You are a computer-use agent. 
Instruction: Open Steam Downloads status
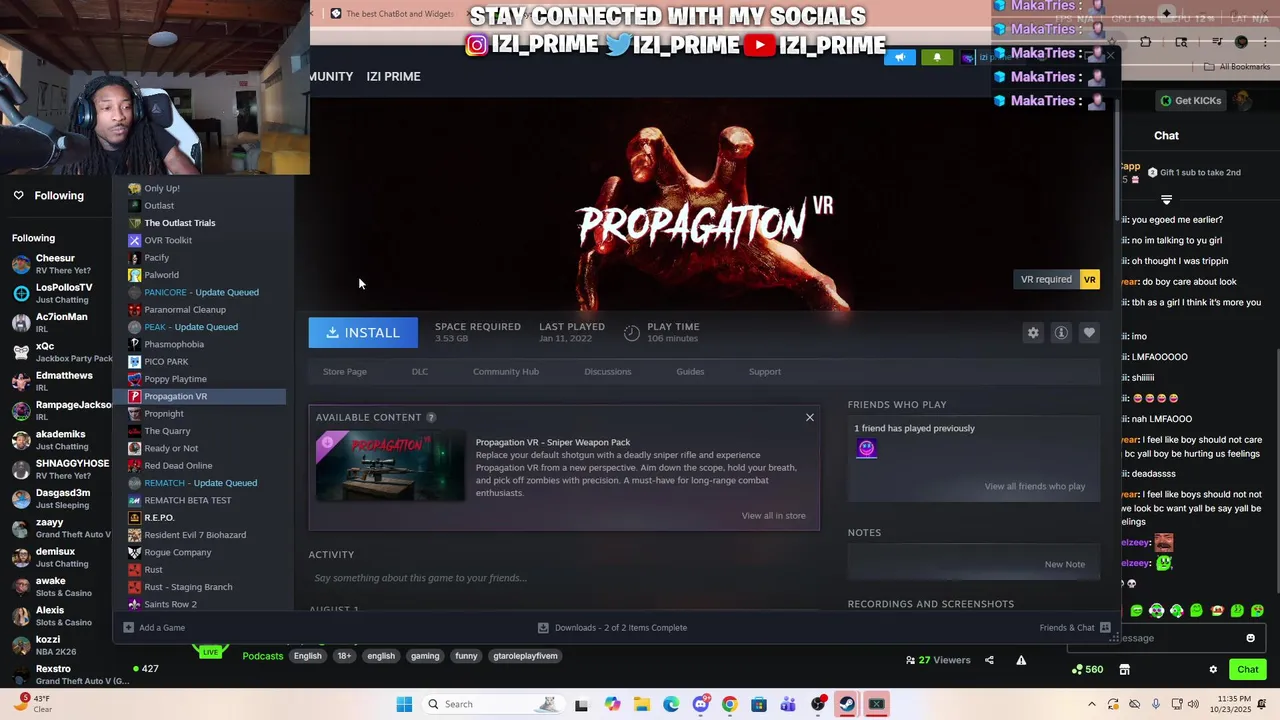click(612, 627)
